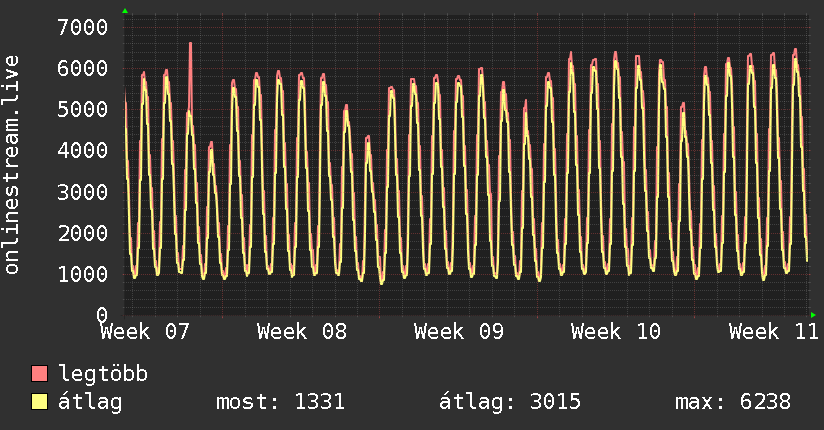Click the green arrow atop the y-axis
The width and height of the screenshot is (824, 430).
125,11
